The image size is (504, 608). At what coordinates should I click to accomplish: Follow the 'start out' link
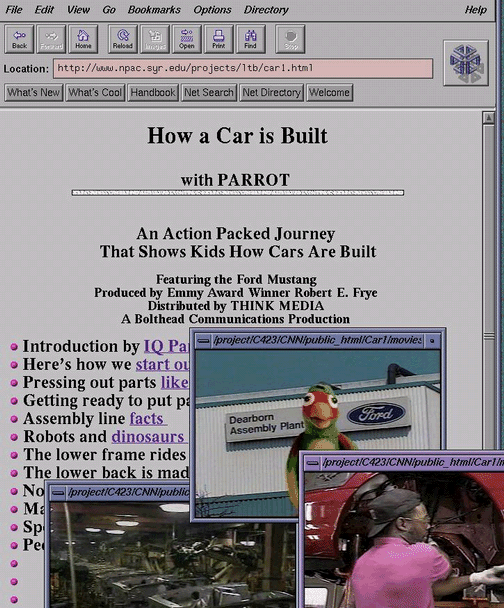pos(162,364)
